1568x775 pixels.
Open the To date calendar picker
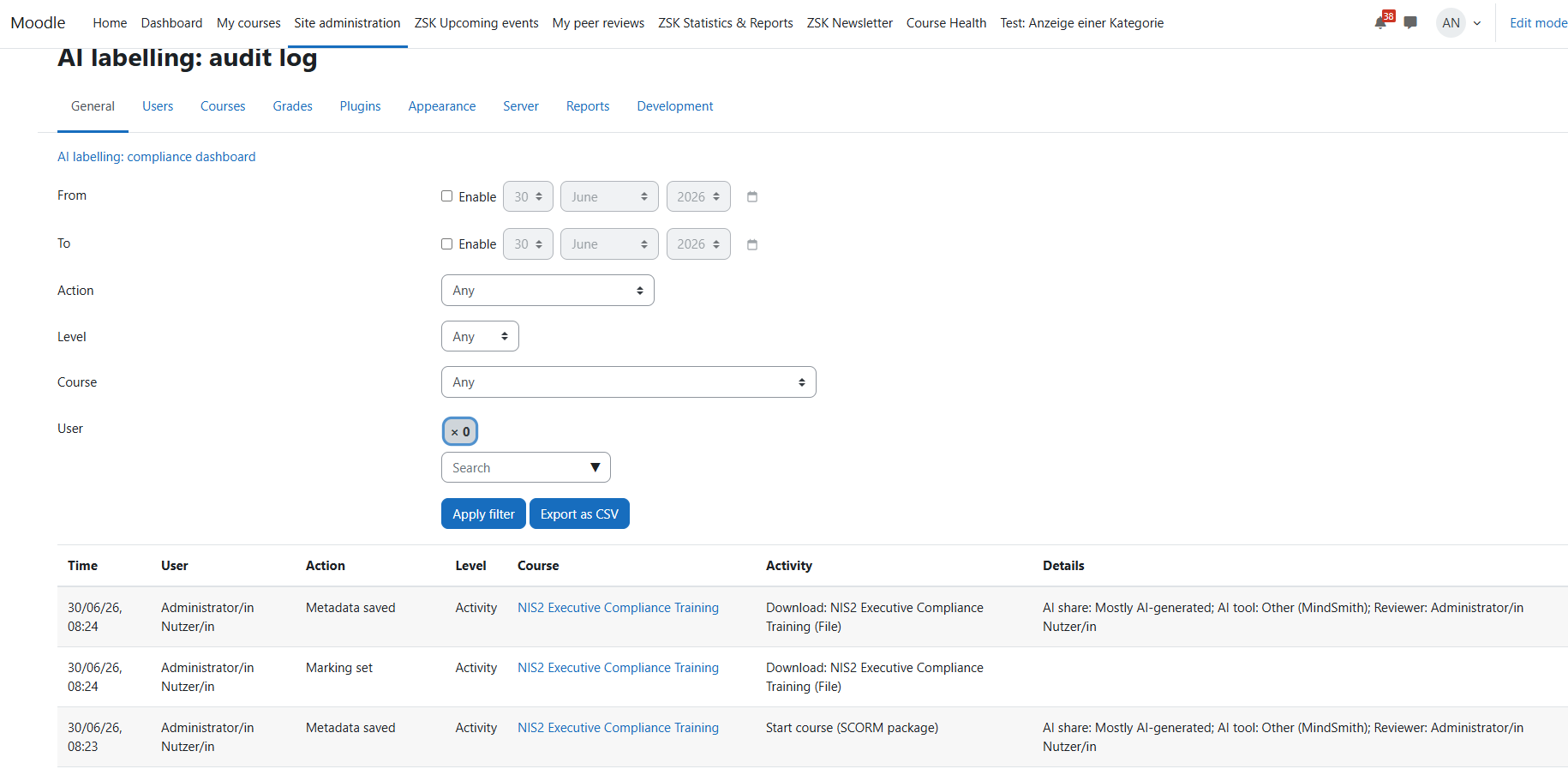click(x=752, y=245)
